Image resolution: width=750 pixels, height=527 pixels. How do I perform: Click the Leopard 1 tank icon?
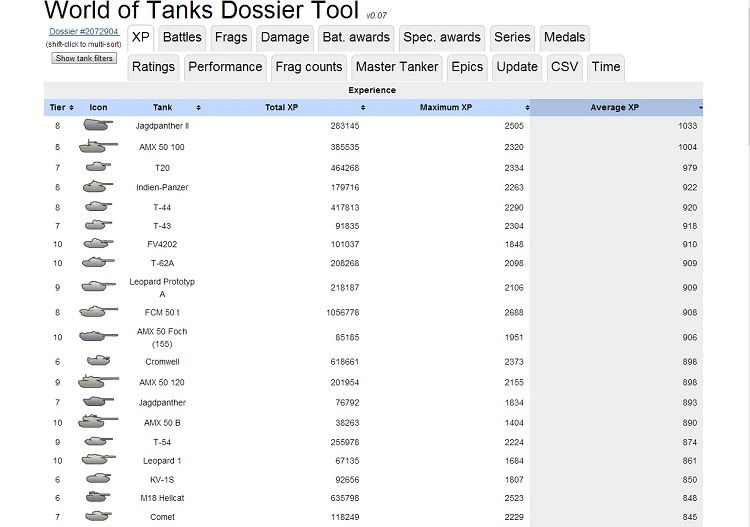point(98,460)
